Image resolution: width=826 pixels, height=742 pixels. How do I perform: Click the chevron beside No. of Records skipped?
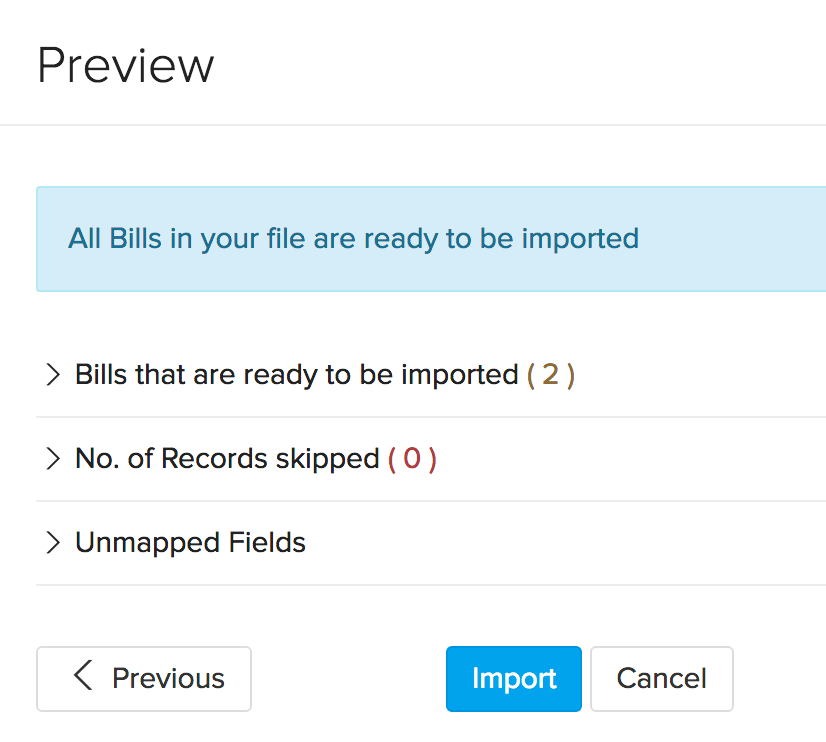[x=54, y=458]
